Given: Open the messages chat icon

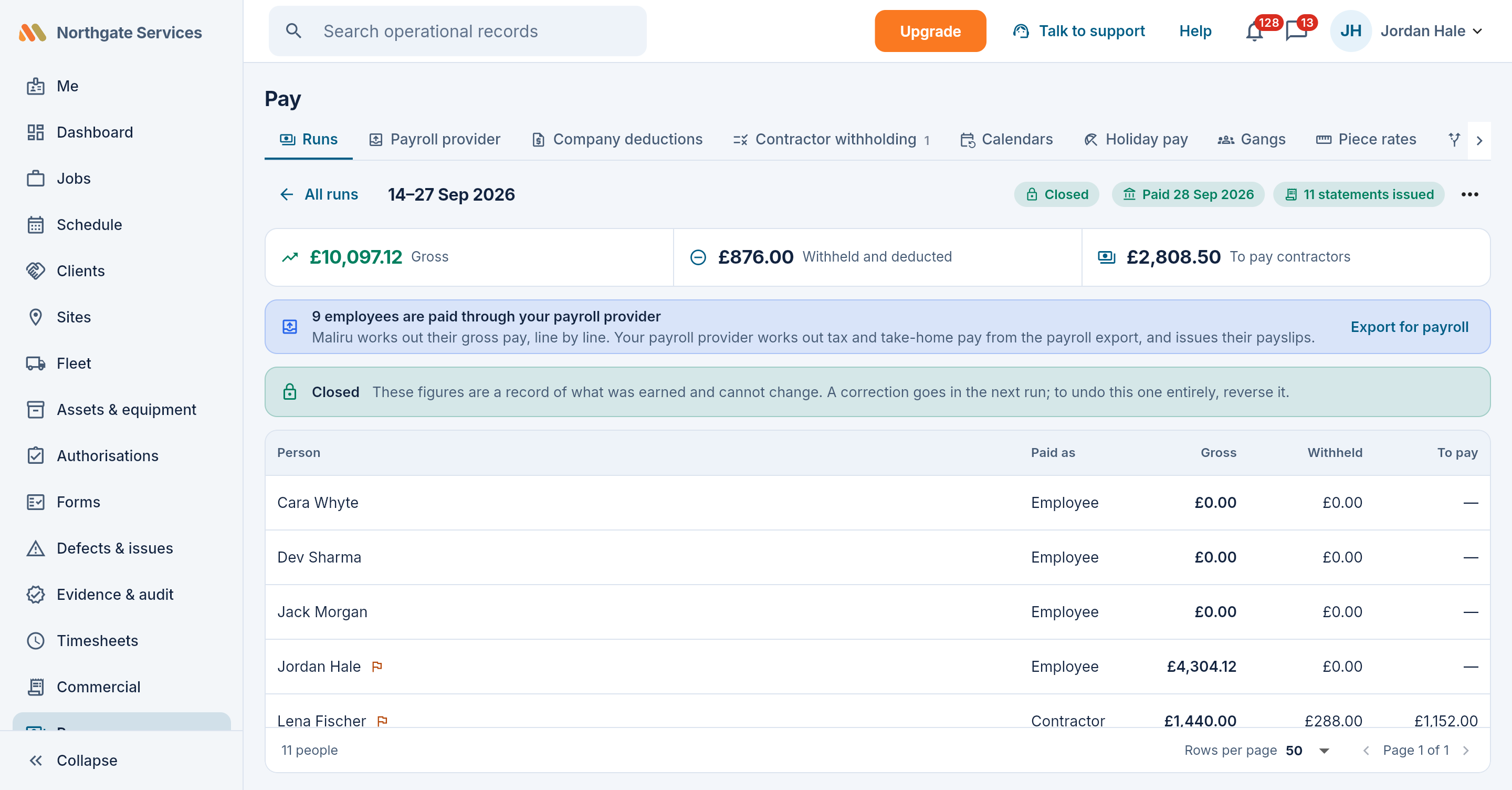Looking at the screenshot, I should tap(1296, 31).
